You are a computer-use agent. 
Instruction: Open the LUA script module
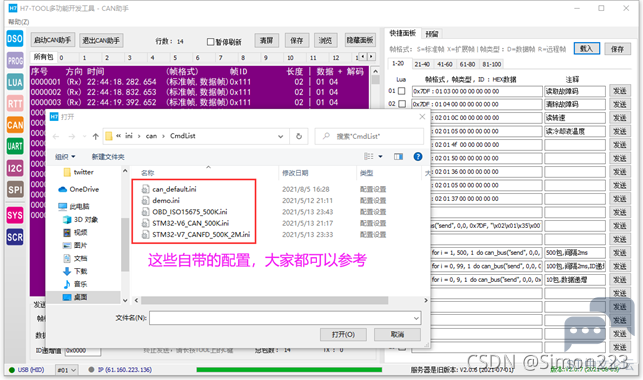(15, 82)
